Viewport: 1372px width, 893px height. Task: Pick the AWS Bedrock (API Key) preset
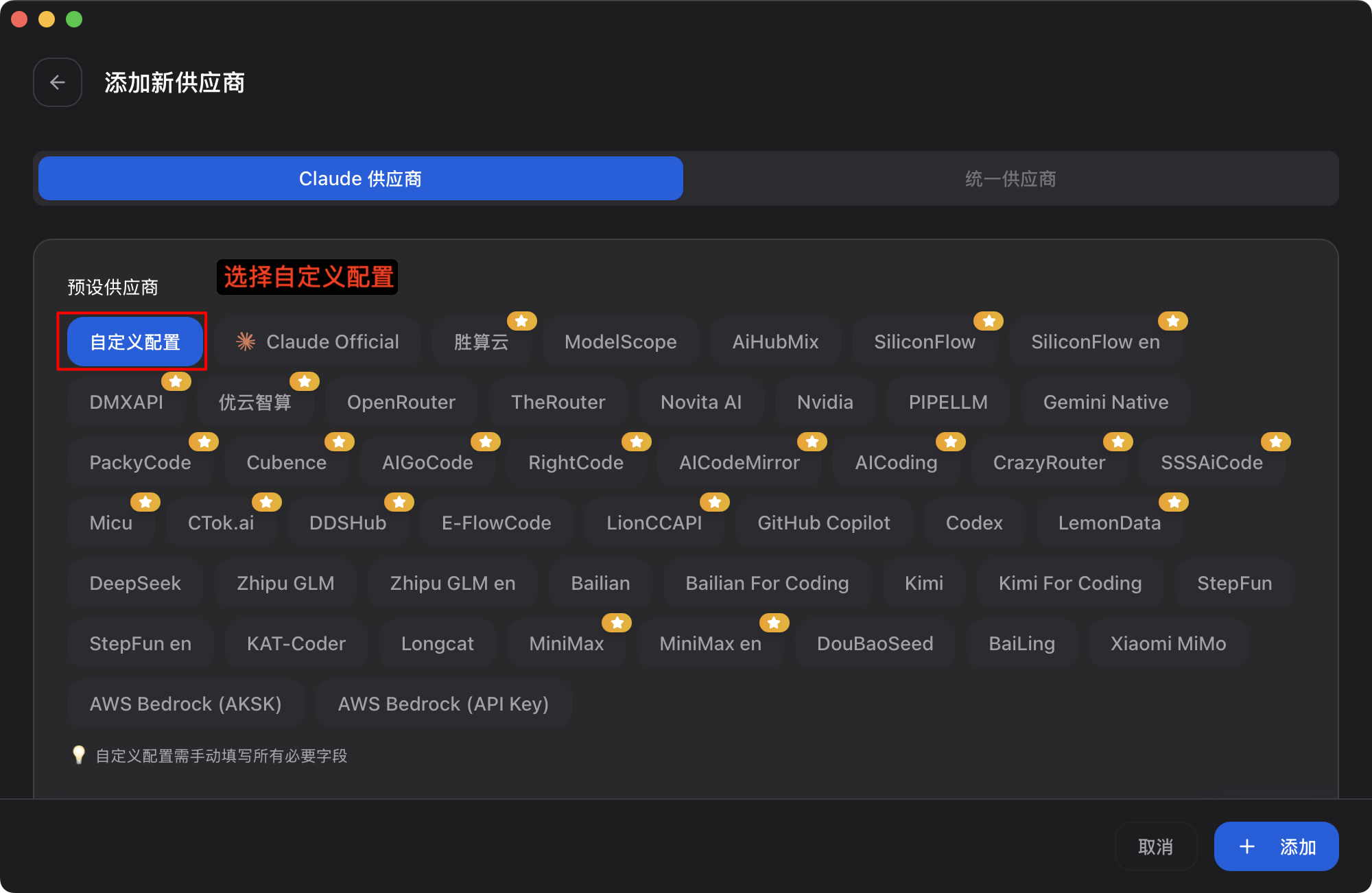click(x=443, y=704)
